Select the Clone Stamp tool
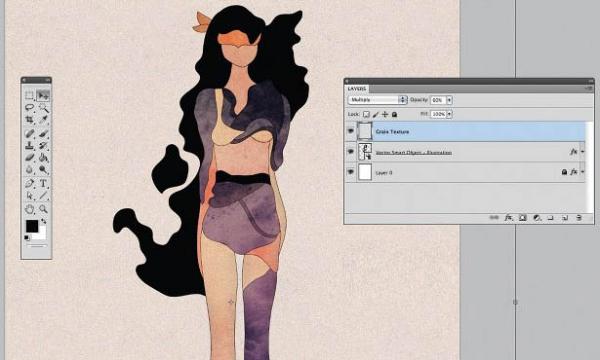 [29, 146]
